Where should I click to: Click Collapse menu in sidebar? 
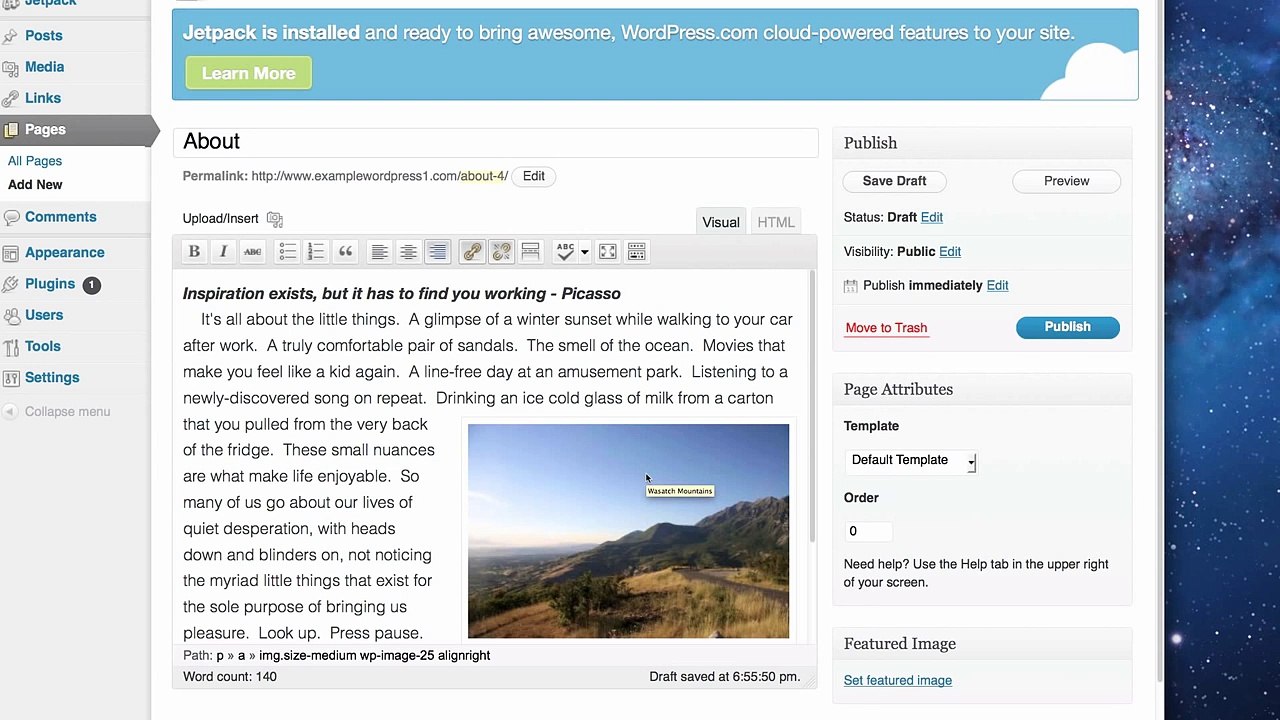point(67,411)
